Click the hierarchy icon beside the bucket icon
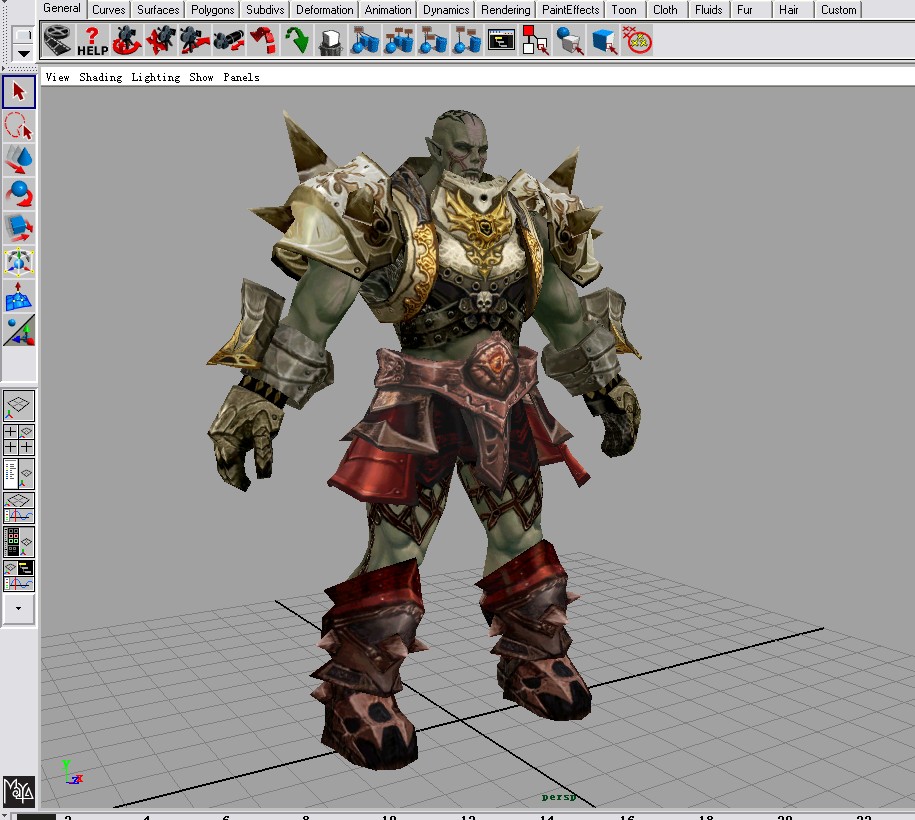The width and height of the screenshot is (915, 820). [365, 40]
